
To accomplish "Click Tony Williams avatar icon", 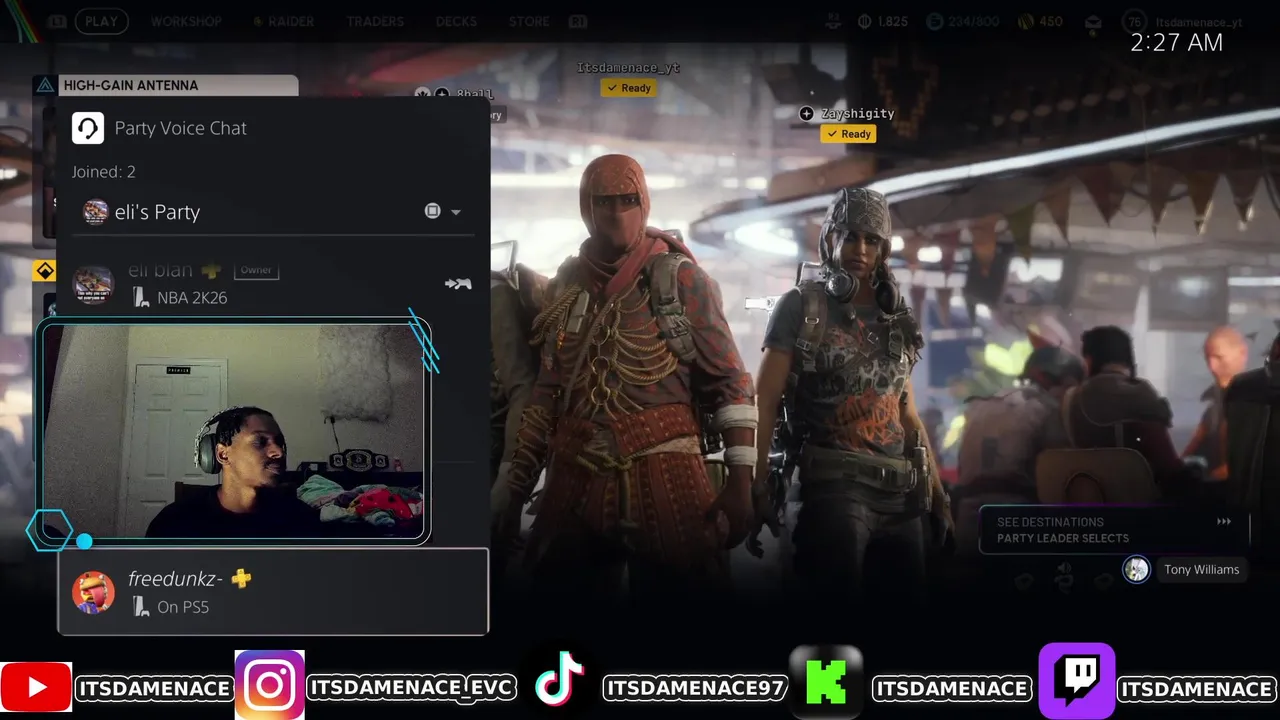I will coord(1136,570).
